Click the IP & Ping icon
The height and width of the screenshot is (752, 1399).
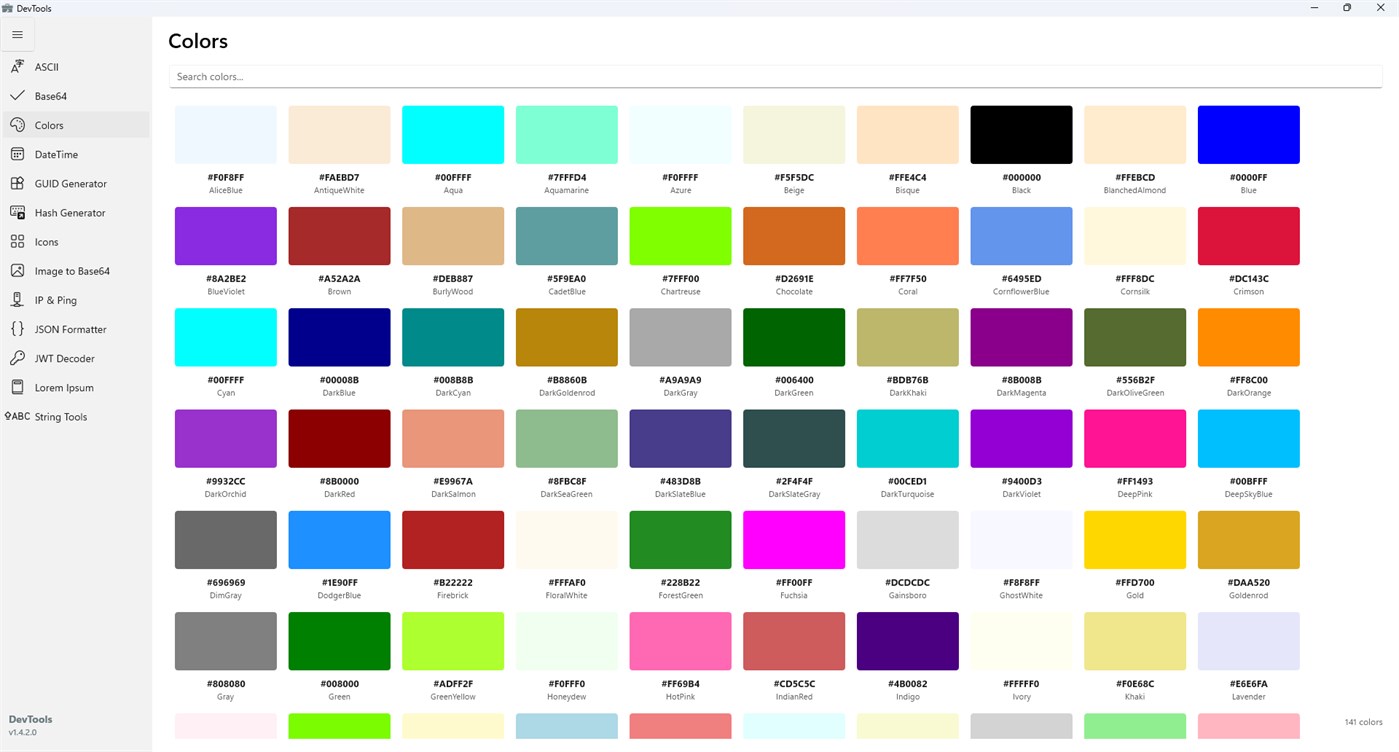pyautogui.click(x=17, y=299)
